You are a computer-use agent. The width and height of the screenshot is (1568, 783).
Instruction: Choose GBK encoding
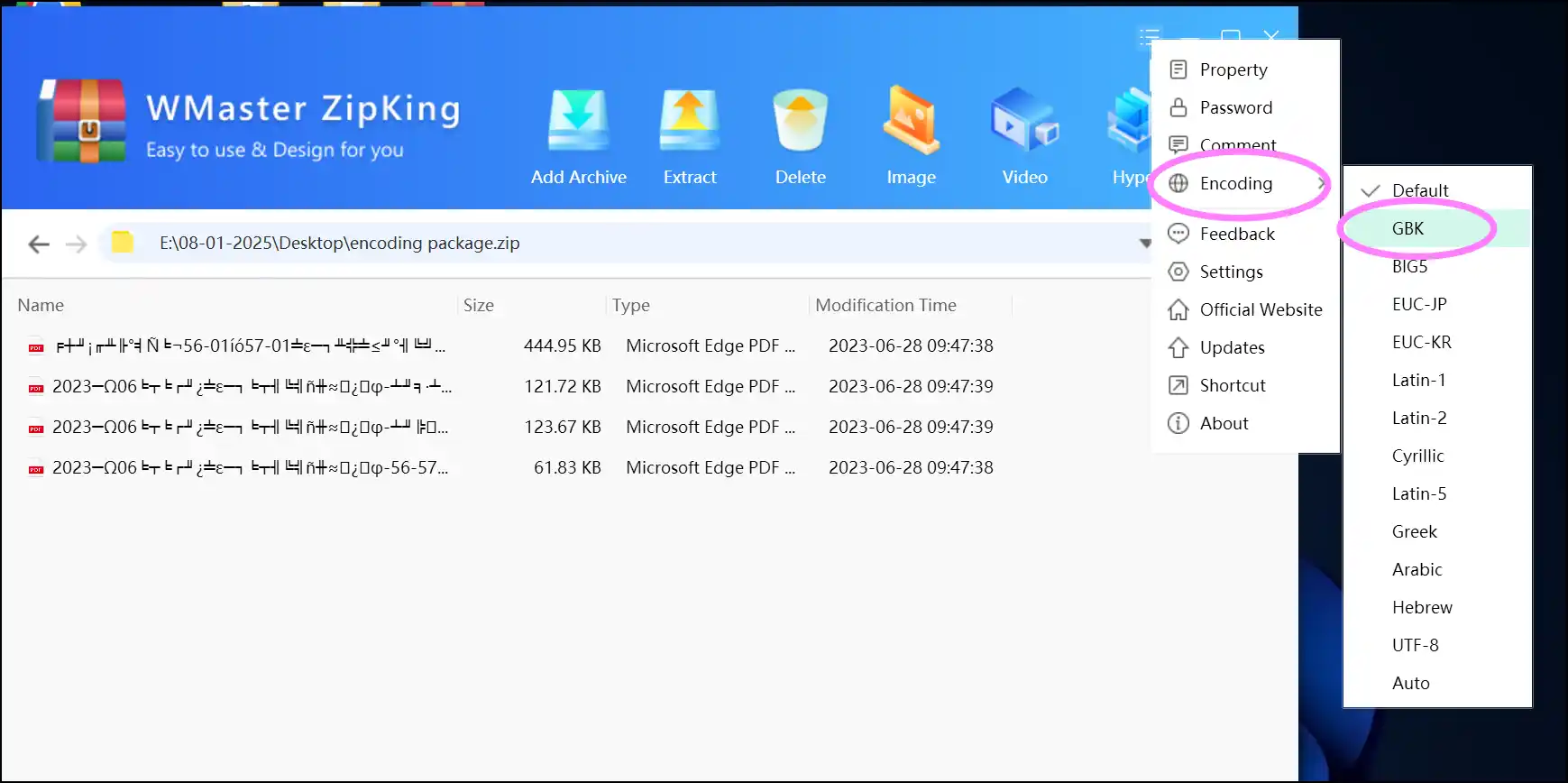point(1437,228)
